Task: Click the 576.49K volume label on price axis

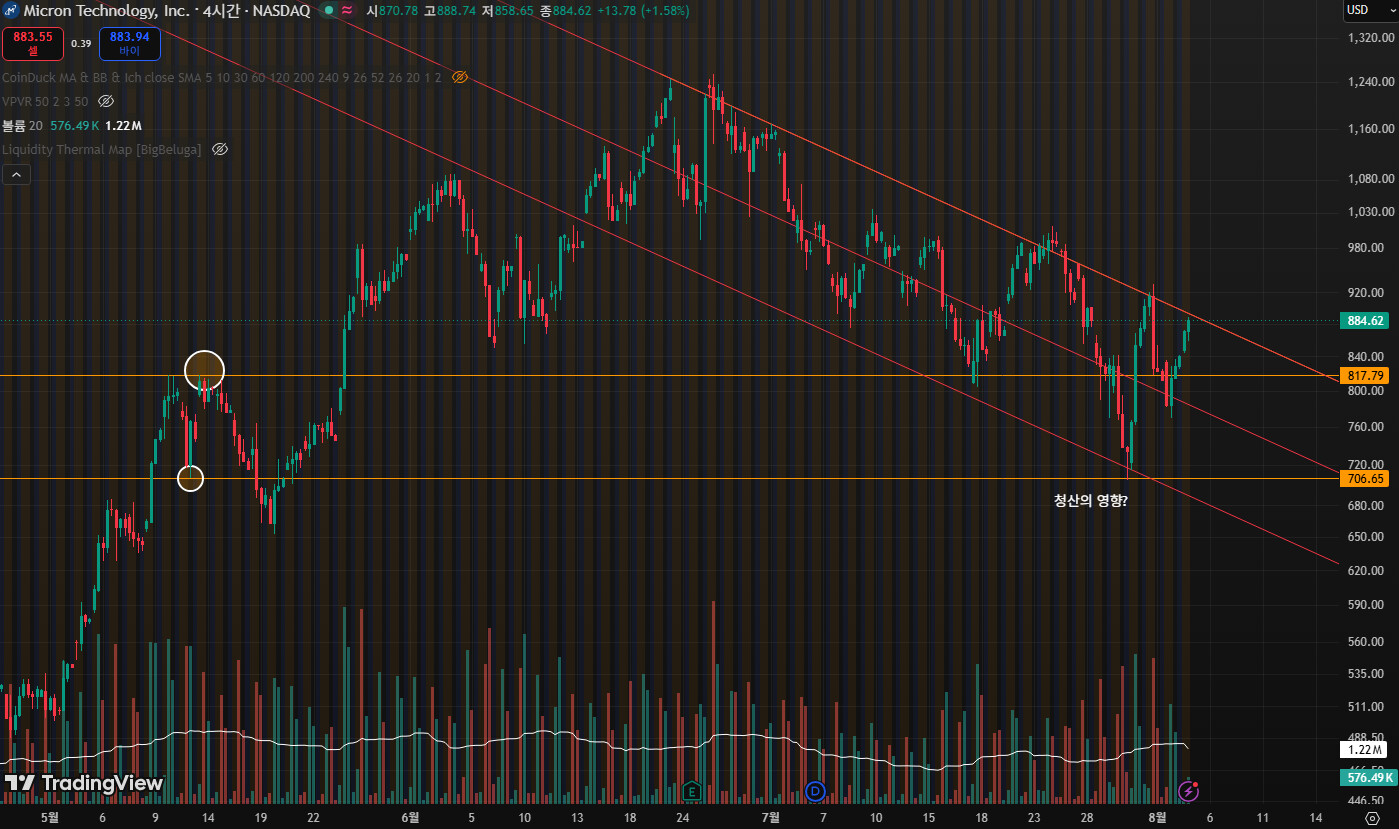Action: point(1368,777)
